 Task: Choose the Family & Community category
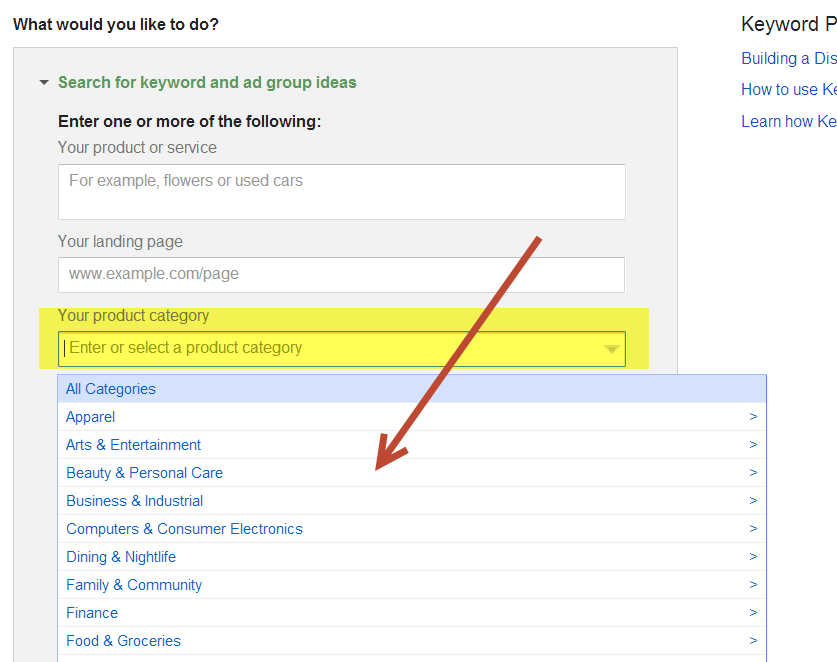[x=134, y=585]
